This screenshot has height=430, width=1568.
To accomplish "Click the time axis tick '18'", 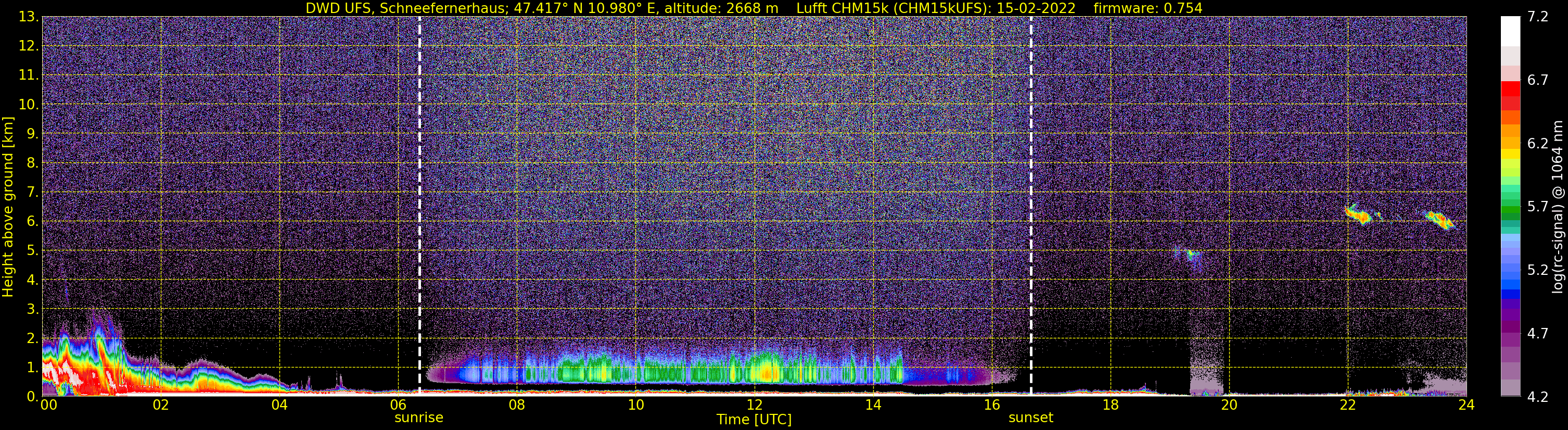I will (x=1110, y=405).
